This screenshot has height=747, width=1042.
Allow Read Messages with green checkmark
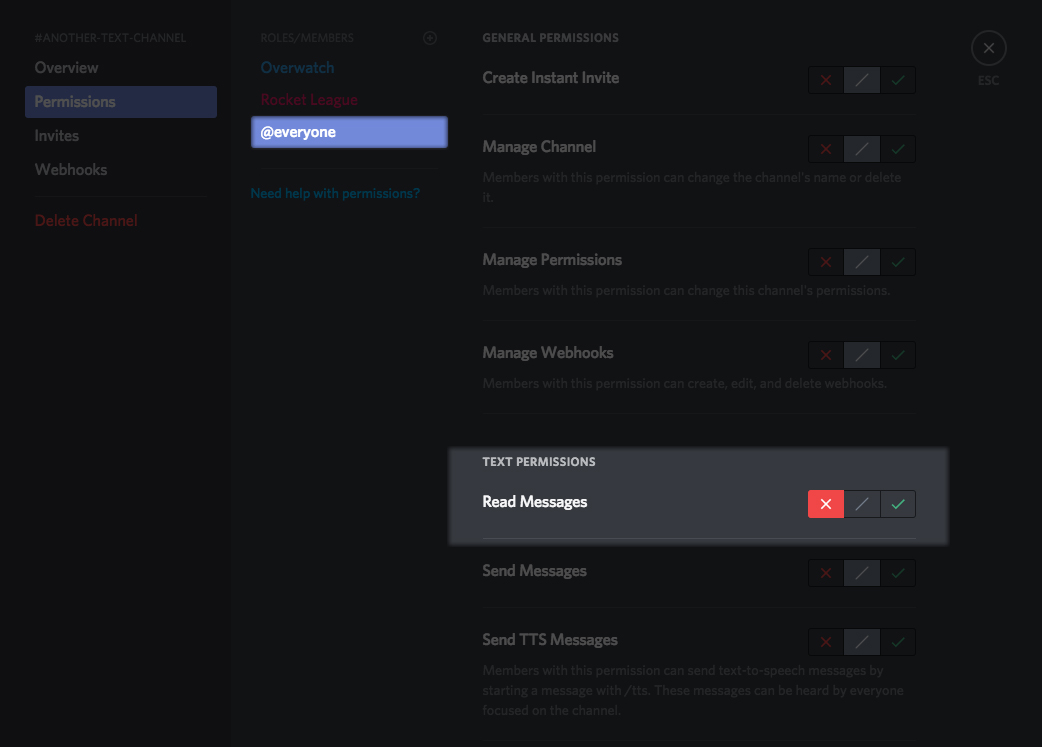(898, 504)
